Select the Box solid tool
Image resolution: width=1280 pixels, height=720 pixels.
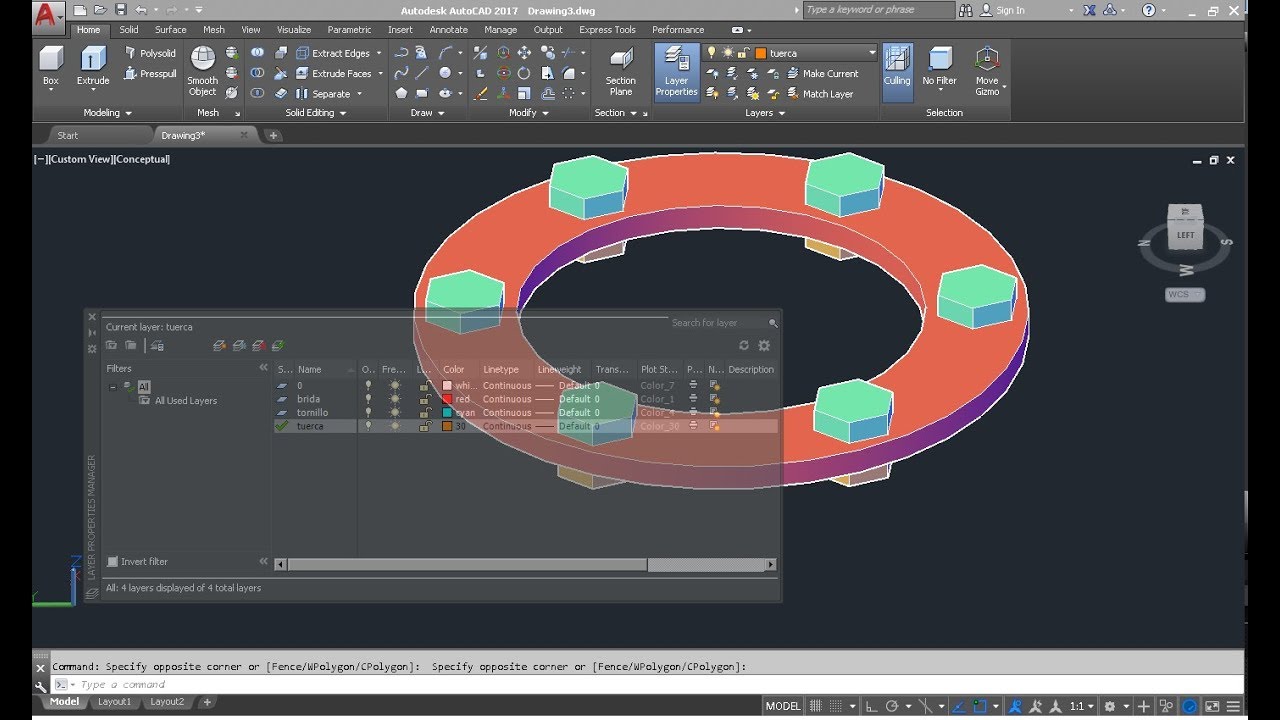50,68
